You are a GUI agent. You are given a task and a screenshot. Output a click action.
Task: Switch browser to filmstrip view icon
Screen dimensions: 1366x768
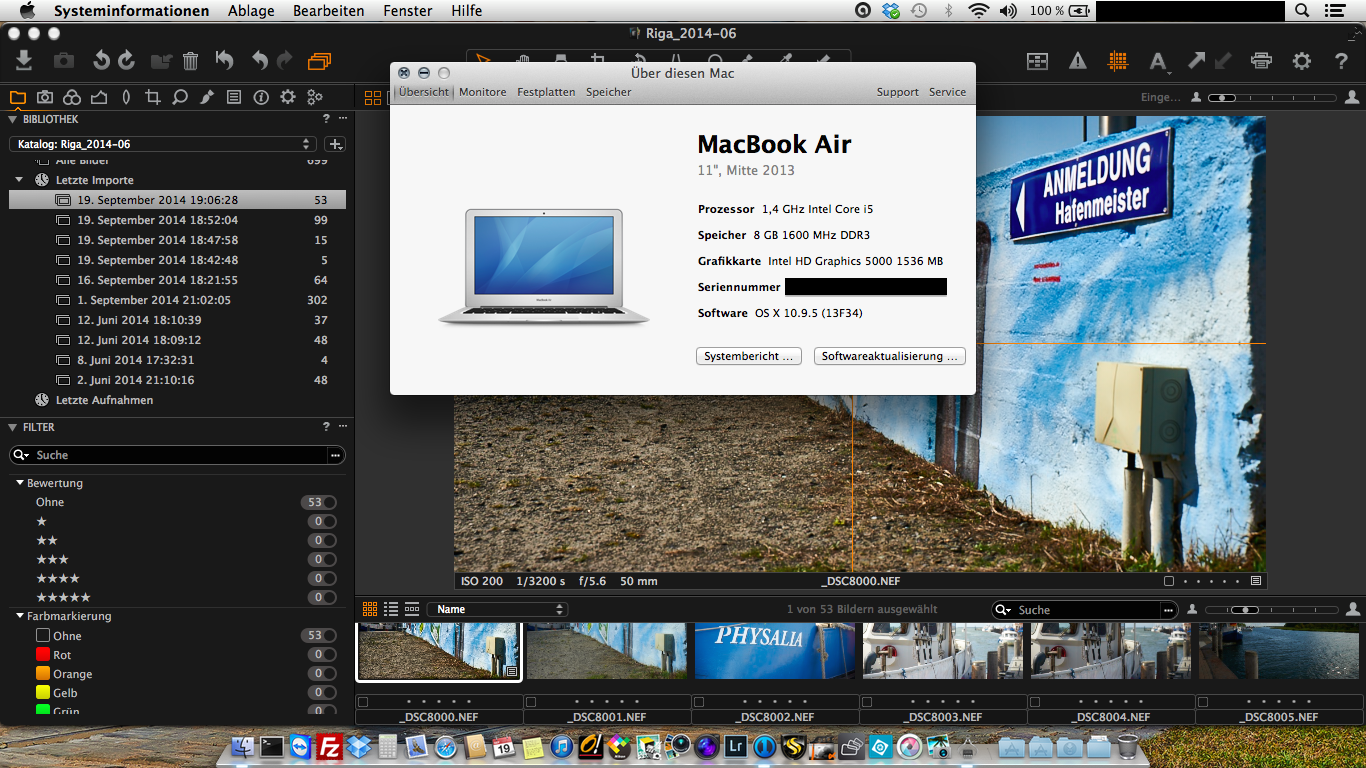pyautogui.click(x=412, y=609)
